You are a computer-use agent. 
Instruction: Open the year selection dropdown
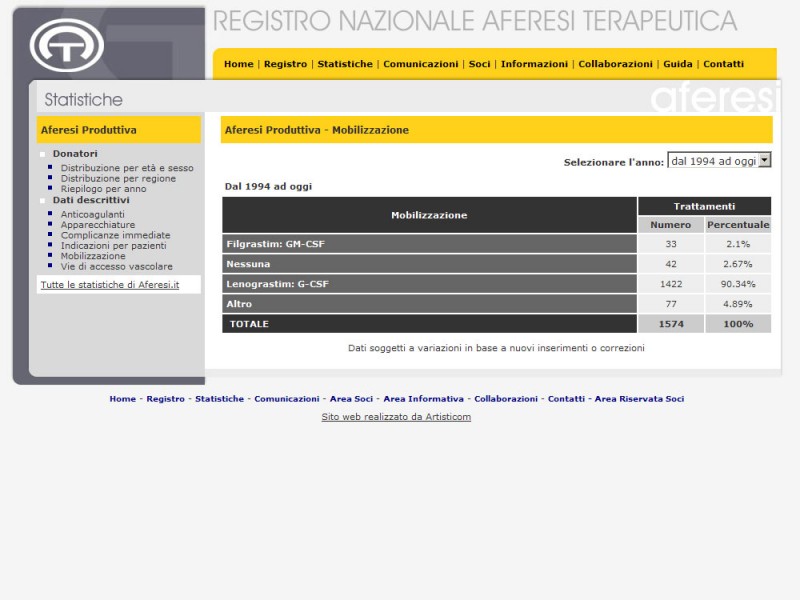click(x=719, y=160)
